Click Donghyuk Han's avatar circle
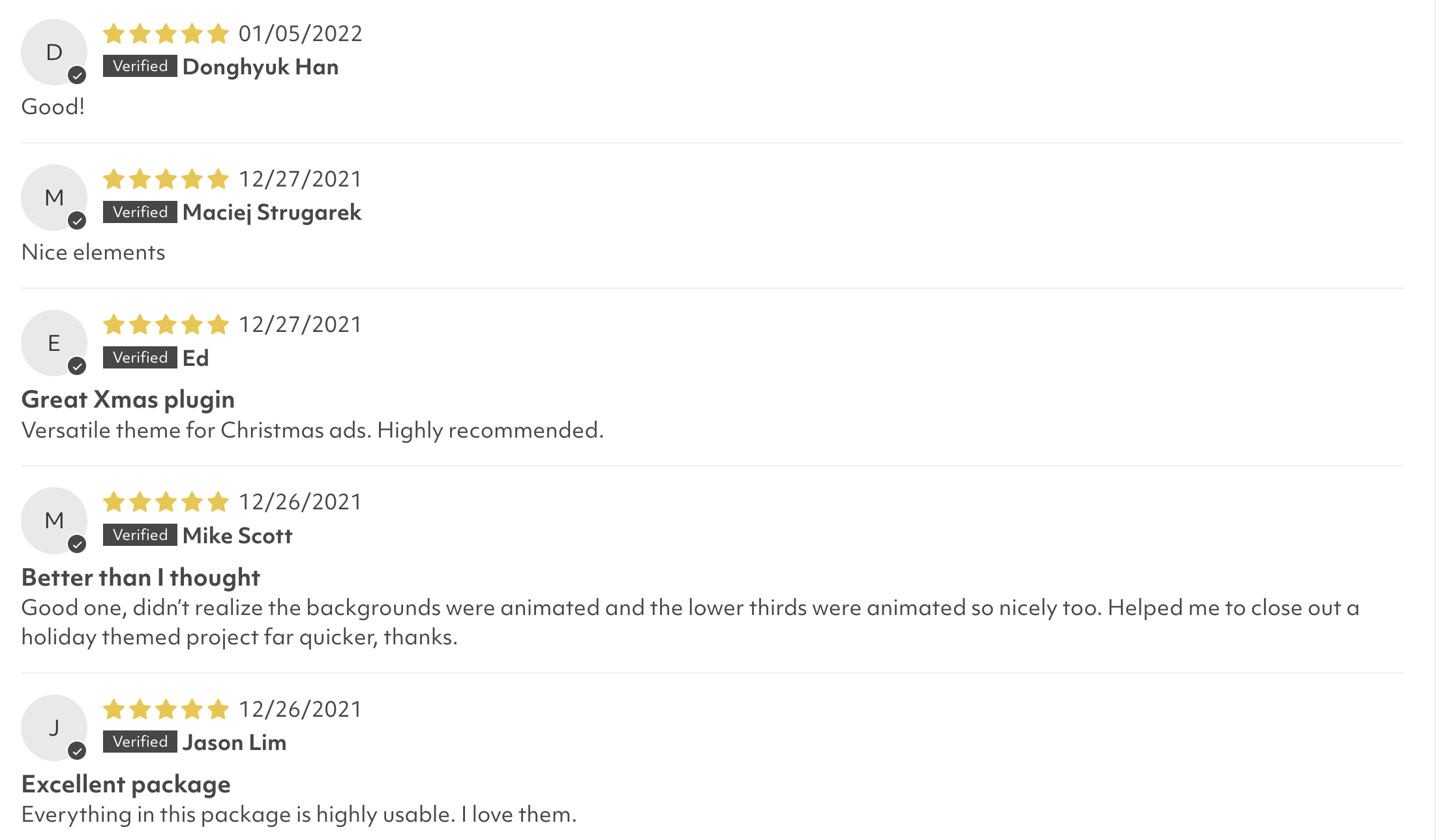 54,52
